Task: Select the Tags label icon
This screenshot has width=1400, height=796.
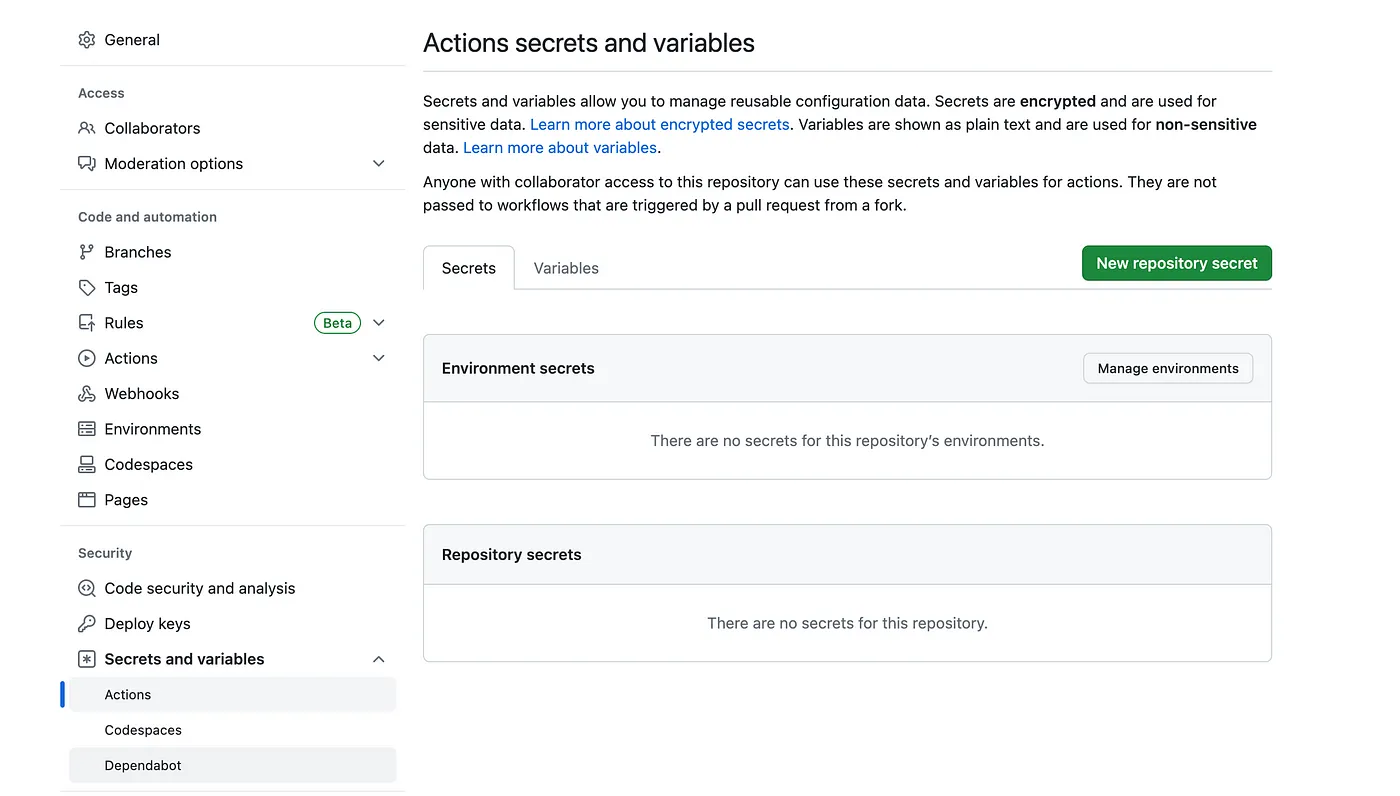Action: pos(88,287)
